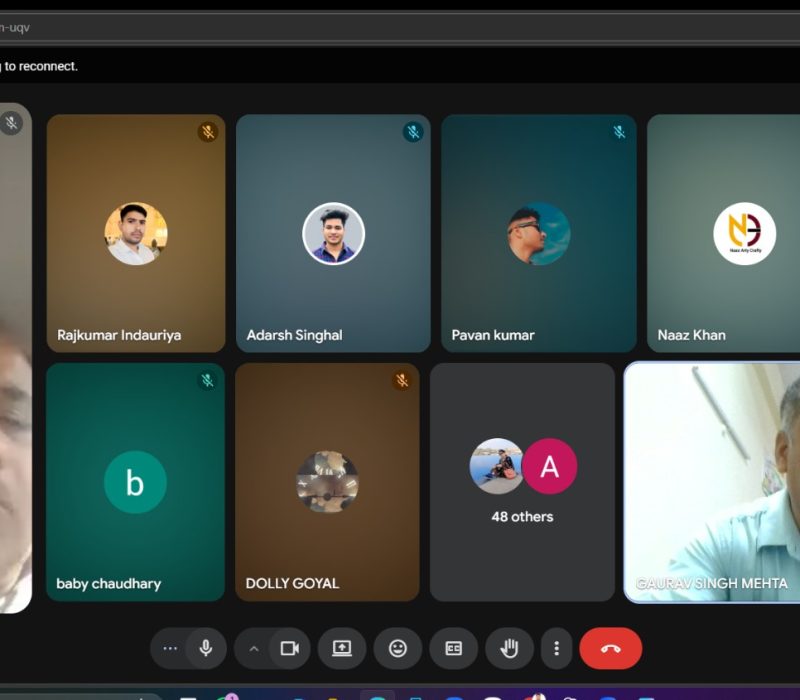Click the muted mic icon on baby chaudhary's tile
Screen dimensions: 800x700
[207, 380]
